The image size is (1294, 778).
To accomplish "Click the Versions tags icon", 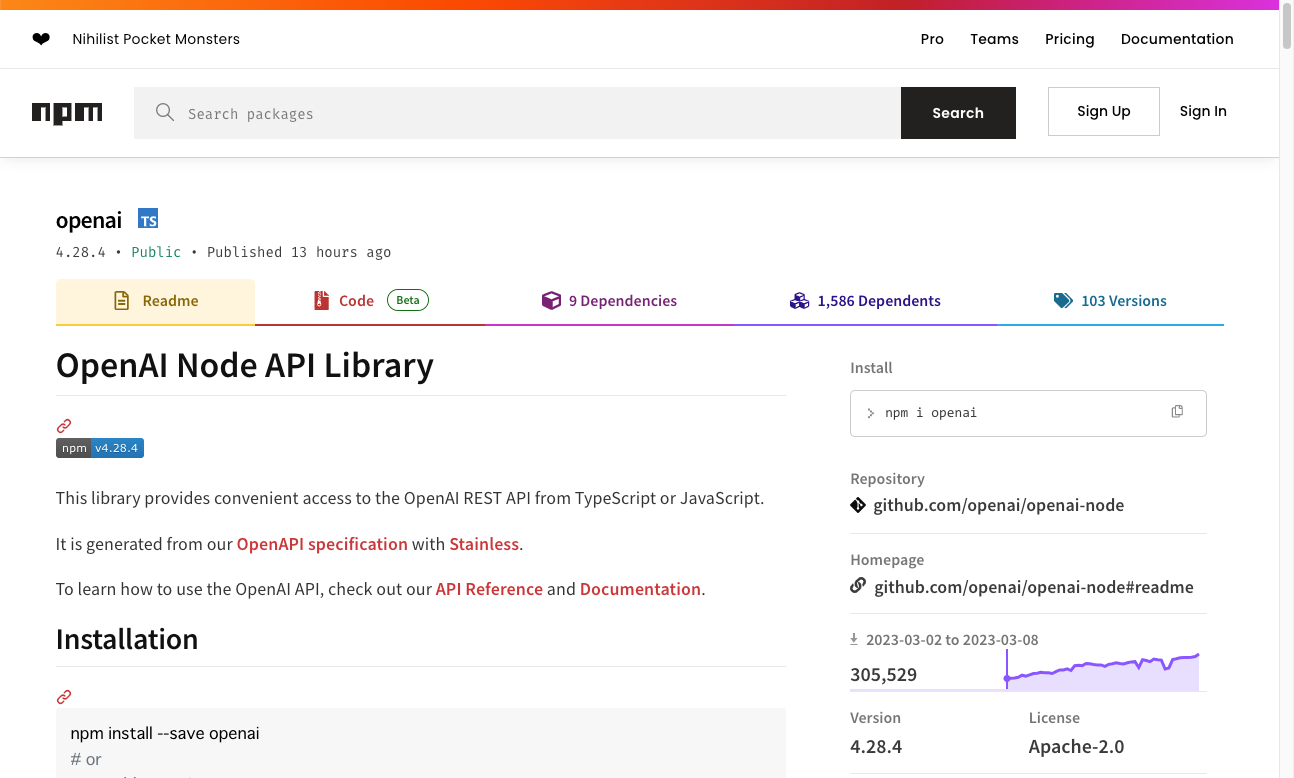I will [1063, 300].
